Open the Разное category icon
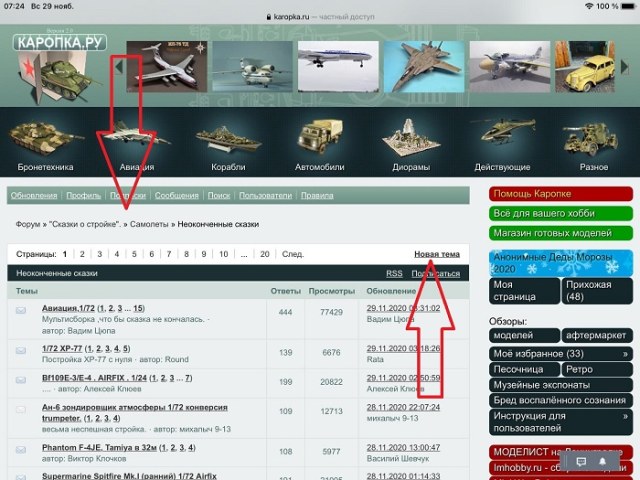The image size is (640, 480). (593, 137)
